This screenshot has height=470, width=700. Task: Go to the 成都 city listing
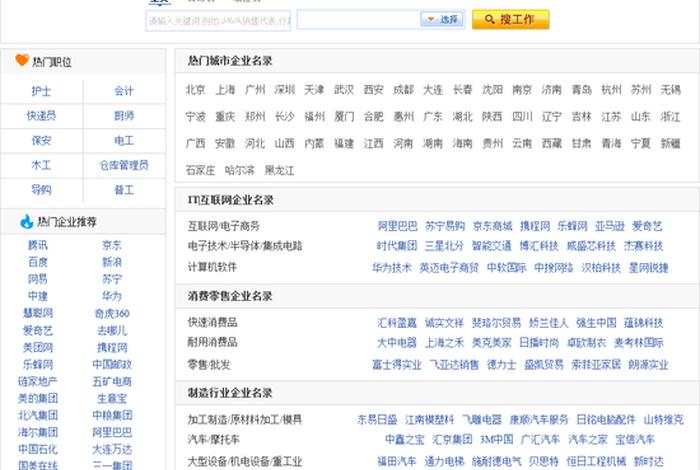pos(403,90)
